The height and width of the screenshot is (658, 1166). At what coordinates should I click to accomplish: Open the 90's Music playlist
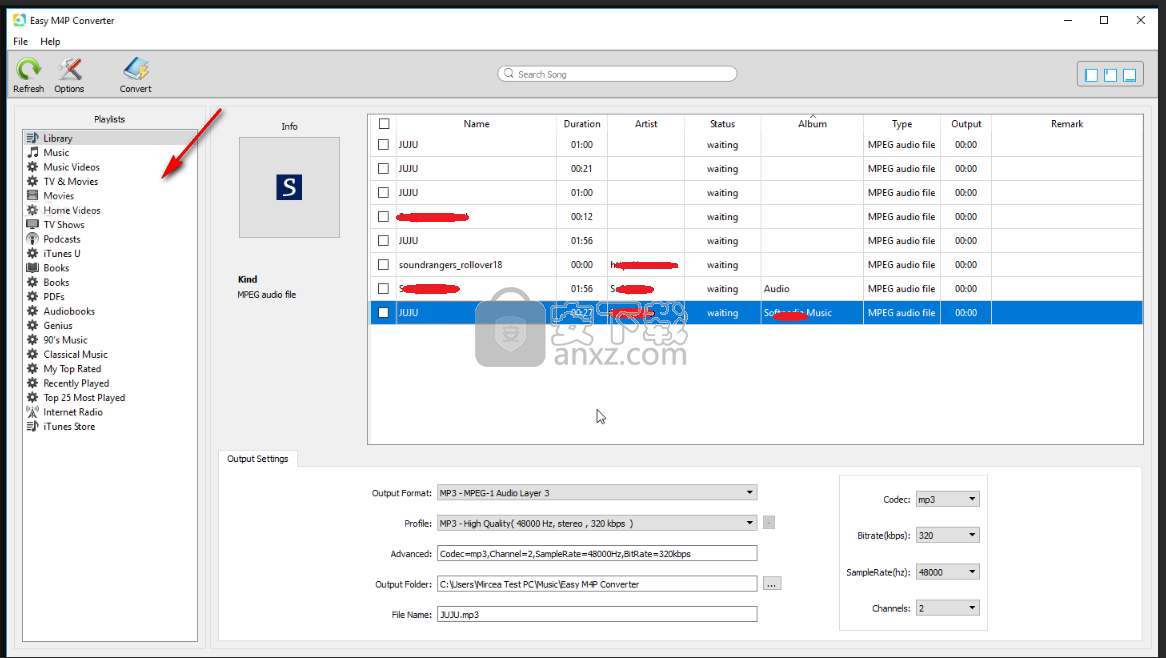point(65,340)
